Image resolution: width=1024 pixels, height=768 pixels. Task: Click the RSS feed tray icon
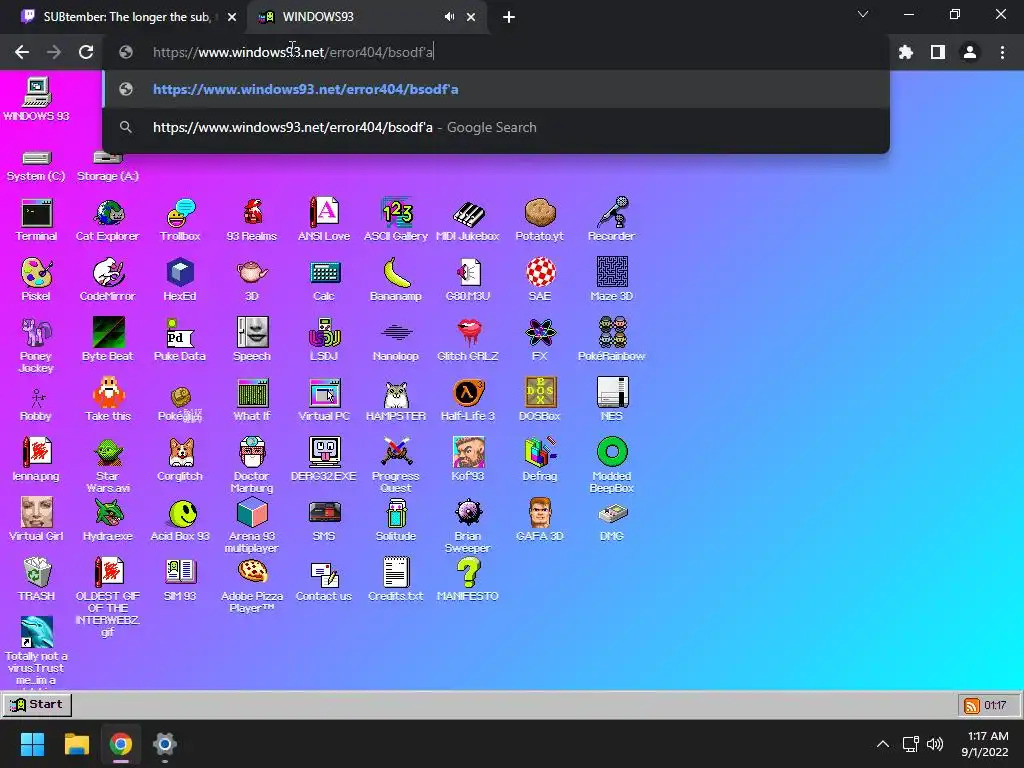[x=972, y=705]
